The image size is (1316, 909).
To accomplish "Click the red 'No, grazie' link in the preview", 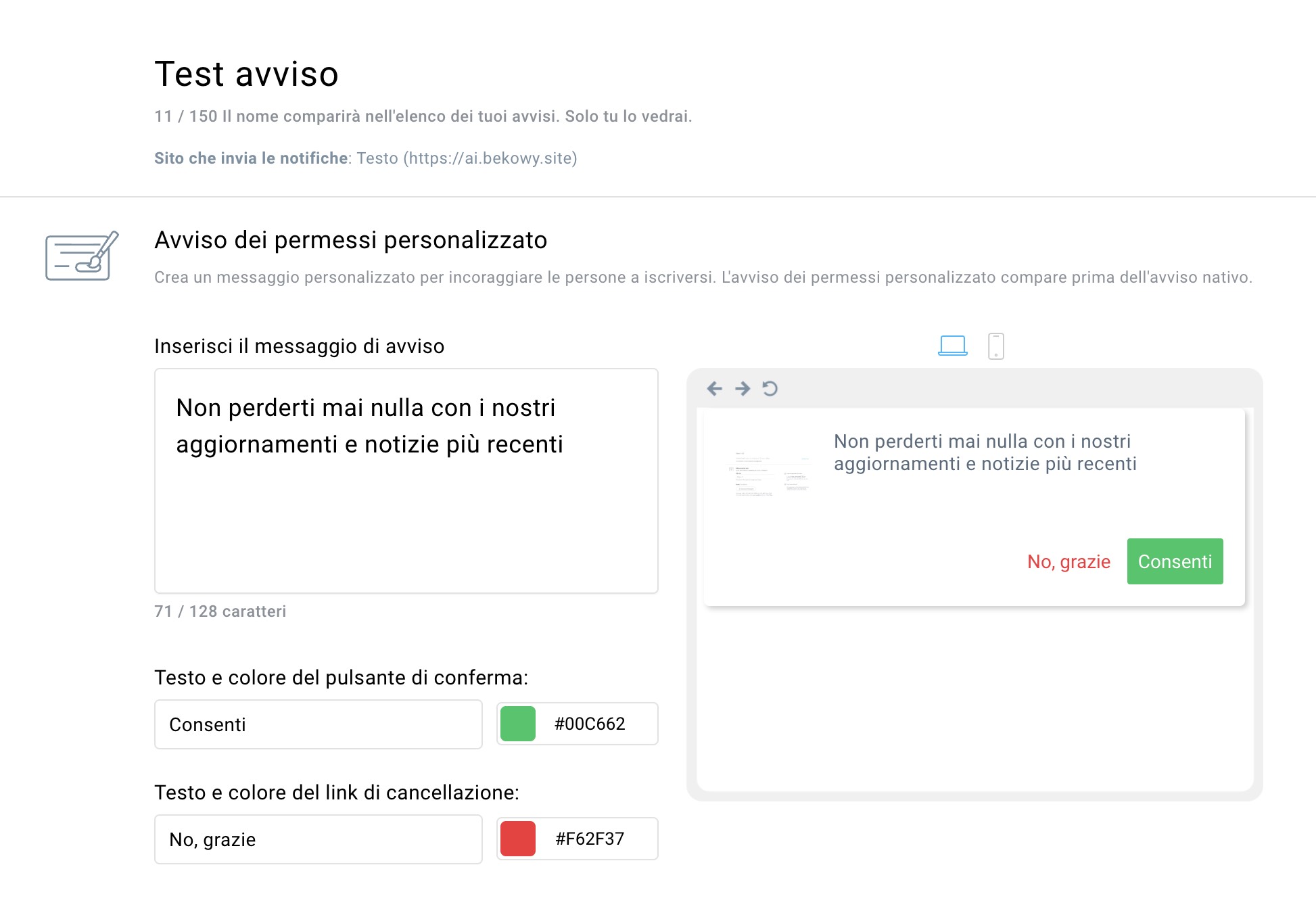I will [1068, 561].
